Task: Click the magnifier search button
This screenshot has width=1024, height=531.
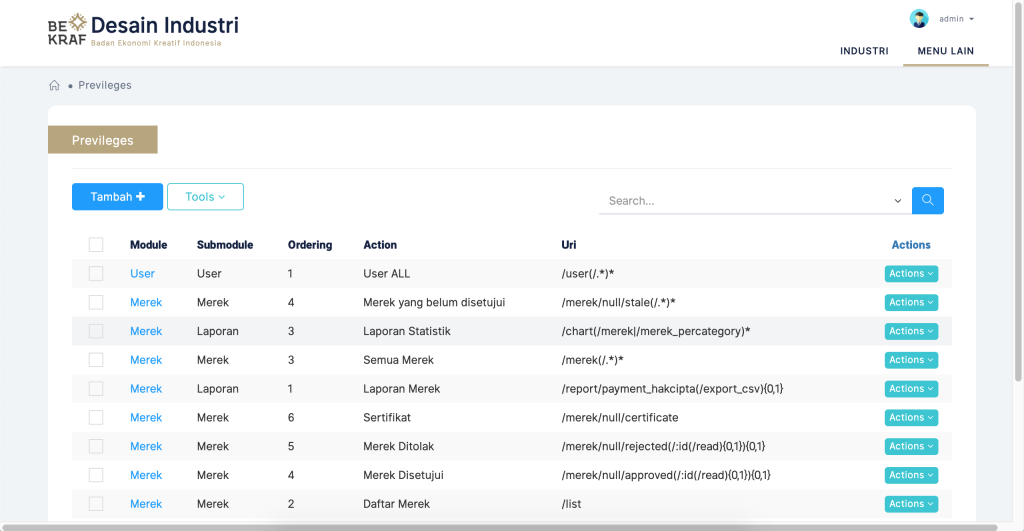Action: click(x=927, y=201)
